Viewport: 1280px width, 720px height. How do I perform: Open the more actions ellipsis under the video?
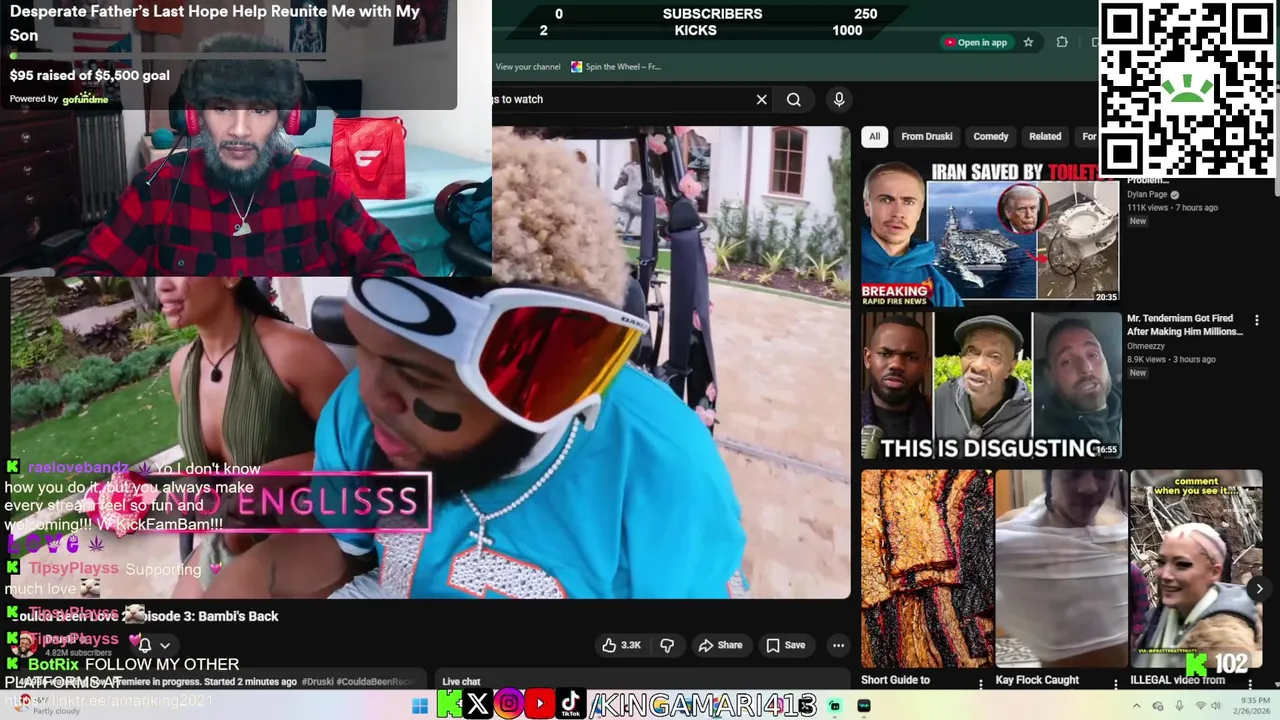[x=838, y=645]
